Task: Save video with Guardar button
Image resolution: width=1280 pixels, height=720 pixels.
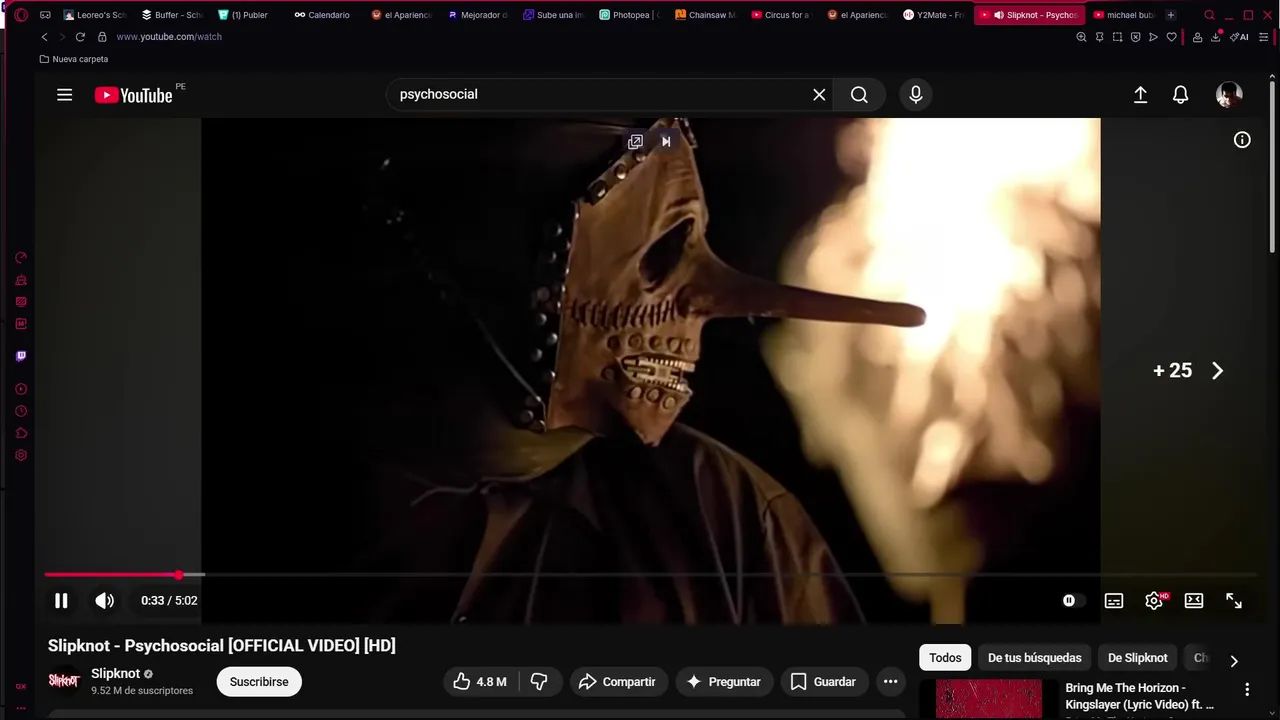Action: (x=823, y=682)
